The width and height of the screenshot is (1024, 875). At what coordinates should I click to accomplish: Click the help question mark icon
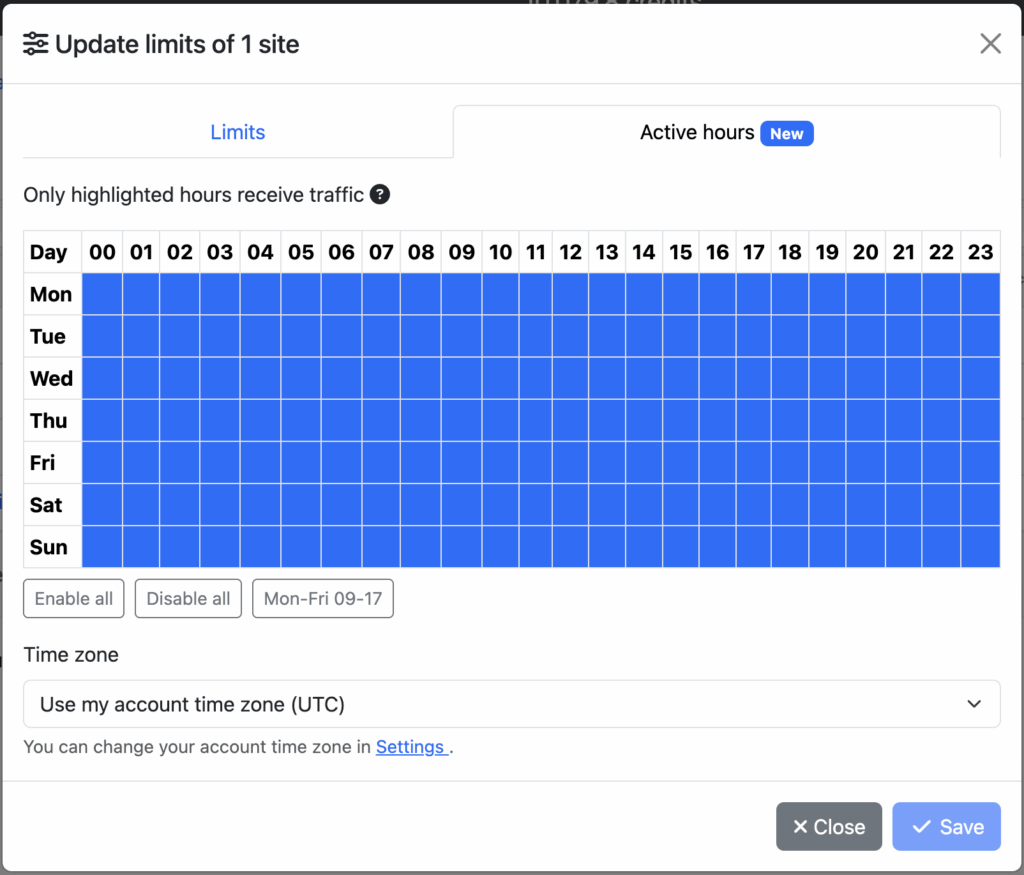380,195
